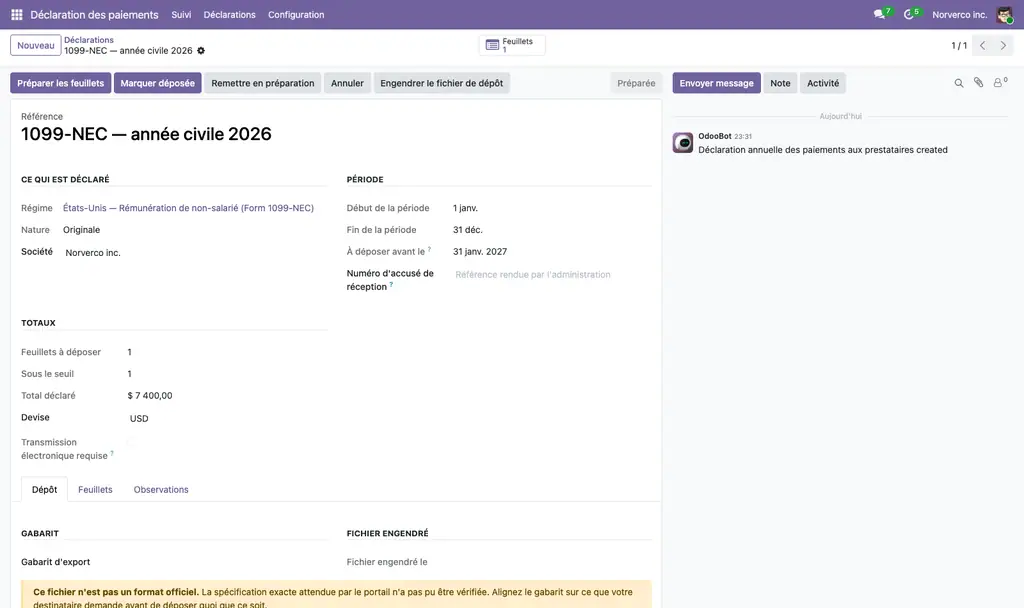Click Marquer déposée button

click(x=157, y=83)
